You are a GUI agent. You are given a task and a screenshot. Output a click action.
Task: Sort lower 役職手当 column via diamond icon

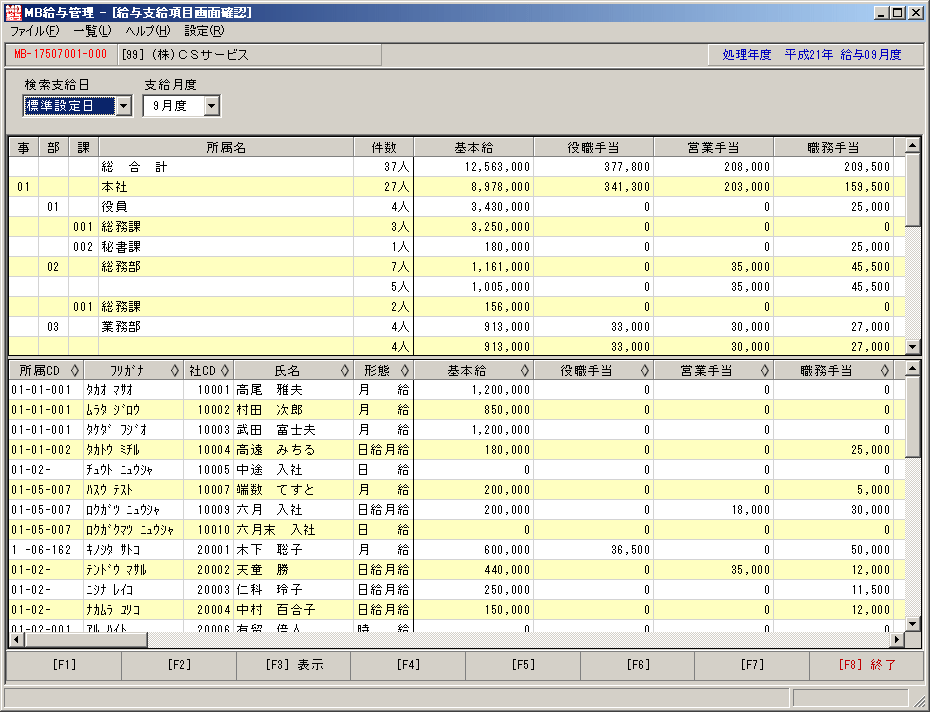click(x=645, y=371)
